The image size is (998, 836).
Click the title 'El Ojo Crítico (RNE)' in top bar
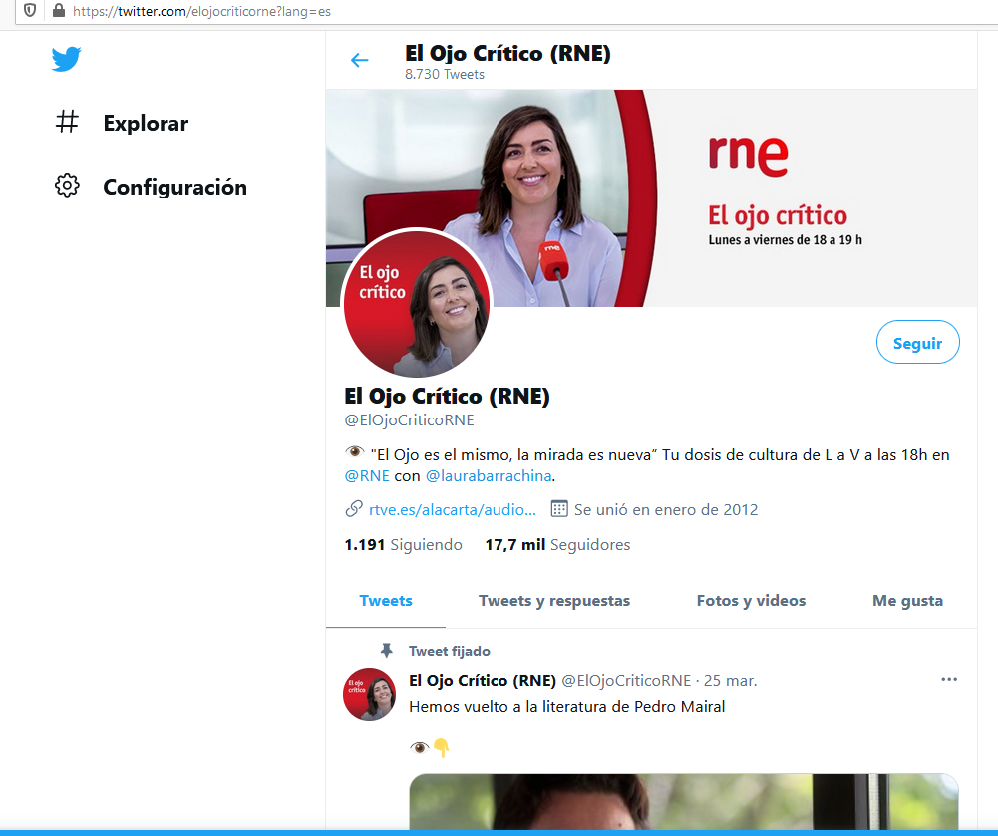pos(508,53)
